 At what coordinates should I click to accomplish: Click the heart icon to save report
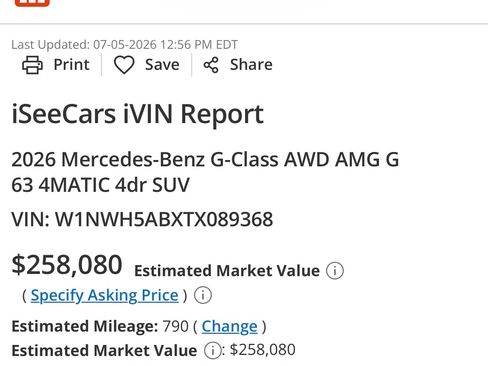(124, 65)
